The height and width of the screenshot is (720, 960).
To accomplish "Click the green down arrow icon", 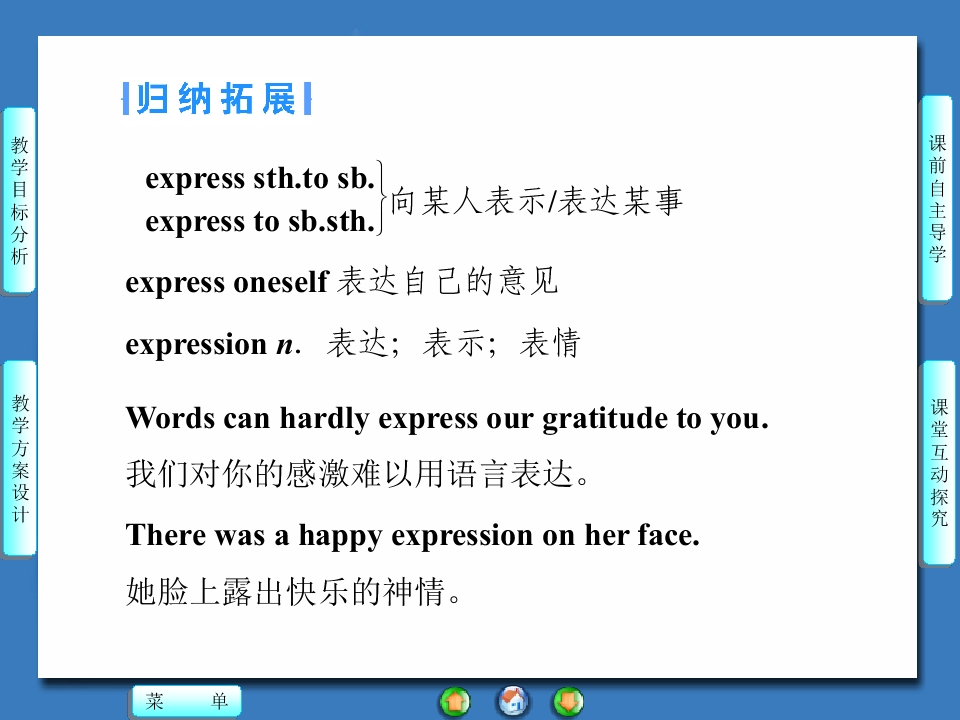I will pos(568,702).
